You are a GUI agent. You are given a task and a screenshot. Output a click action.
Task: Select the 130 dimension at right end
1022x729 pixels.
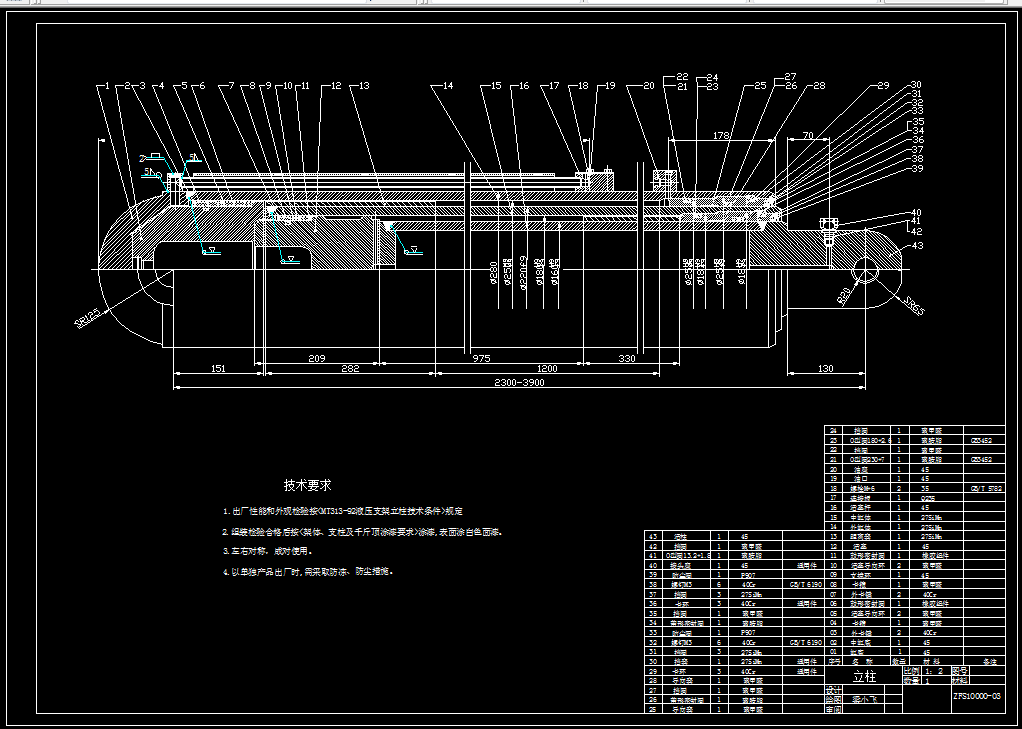pyautogui.click(x=825, y=368)
